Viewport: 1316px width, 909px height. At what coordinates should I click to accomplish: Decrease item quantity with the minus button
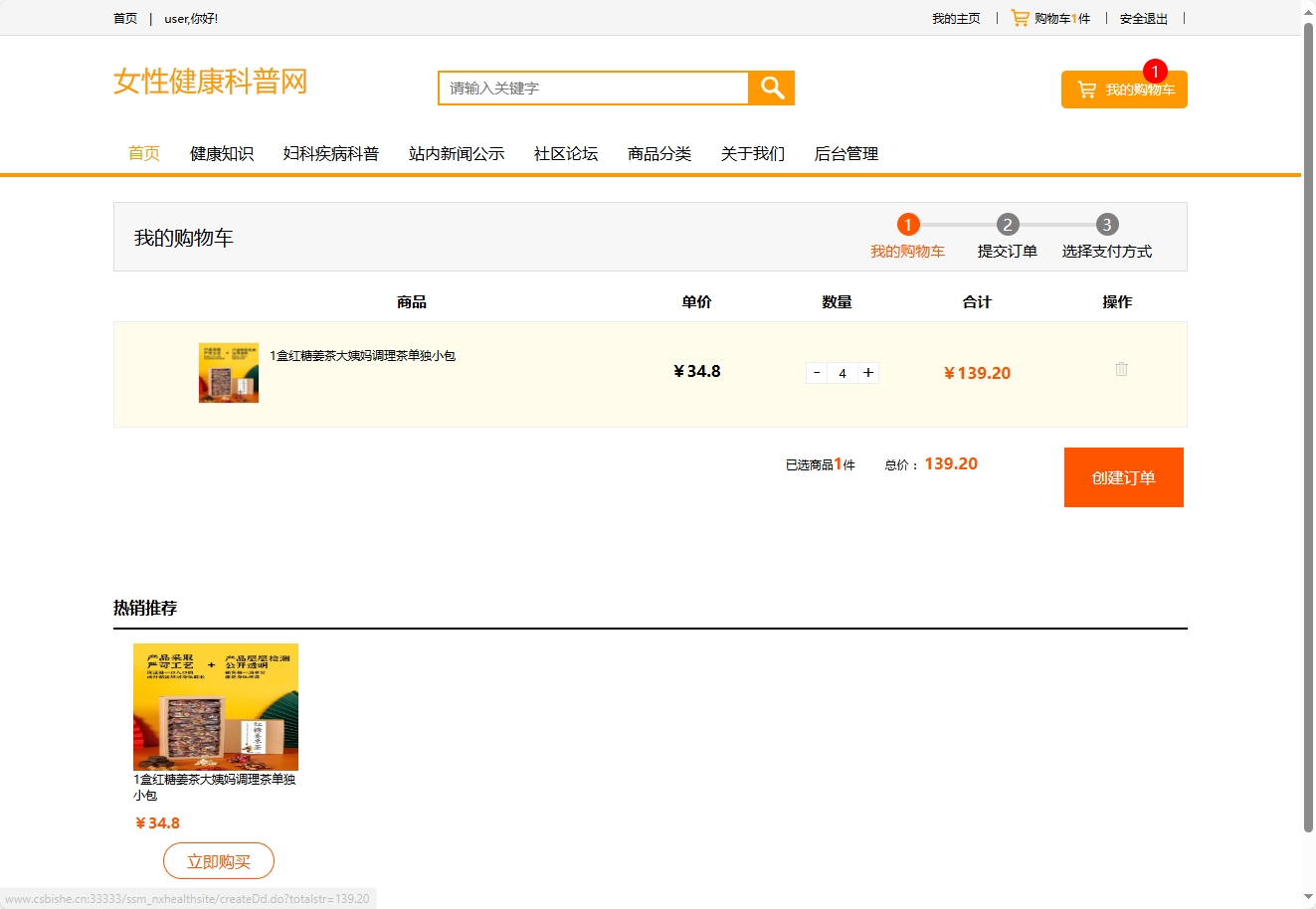pyautogui.click(x=816, y=372)
